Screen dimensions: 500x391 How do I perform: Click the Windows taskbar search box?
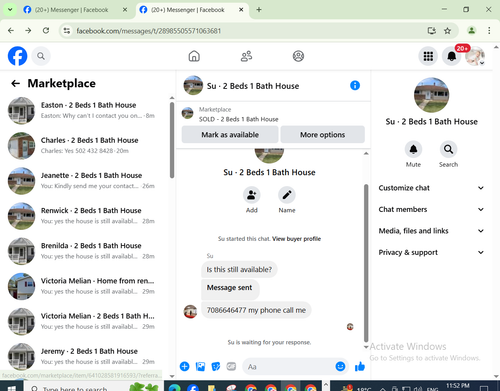tap(93, 387)
